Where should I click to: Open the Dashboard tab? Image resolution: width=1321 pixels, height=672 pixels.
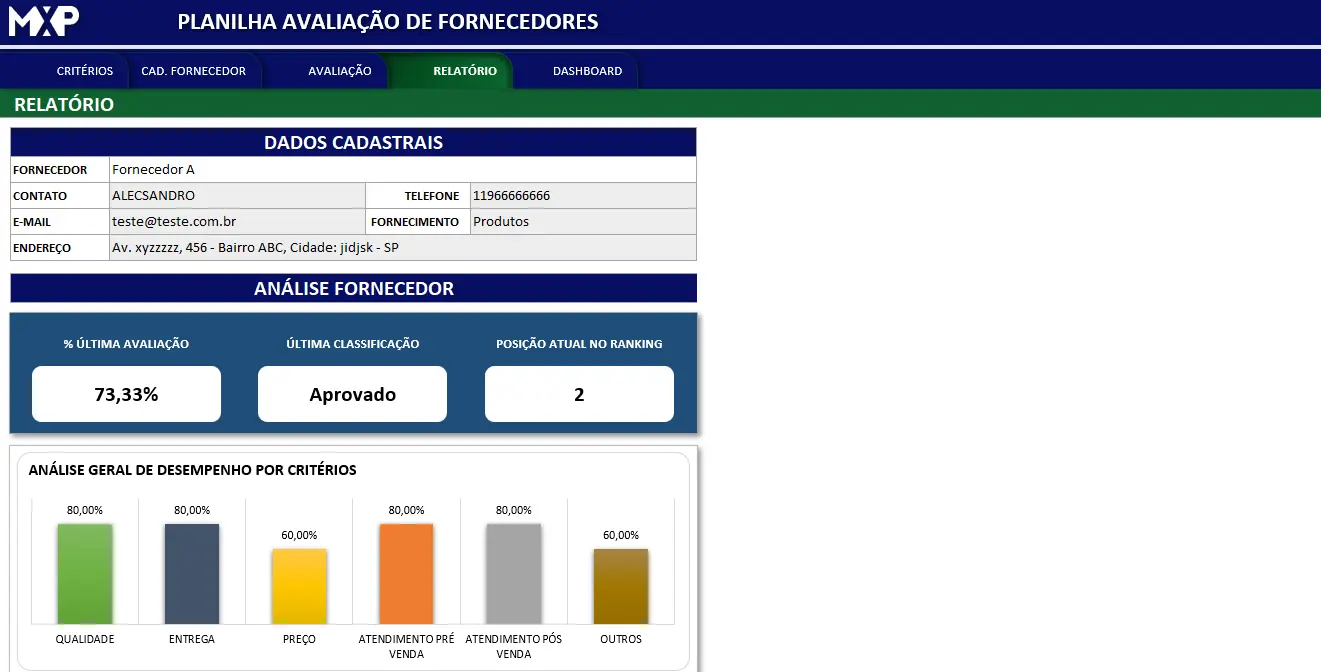pyautogui.click(x=587, y=71)
